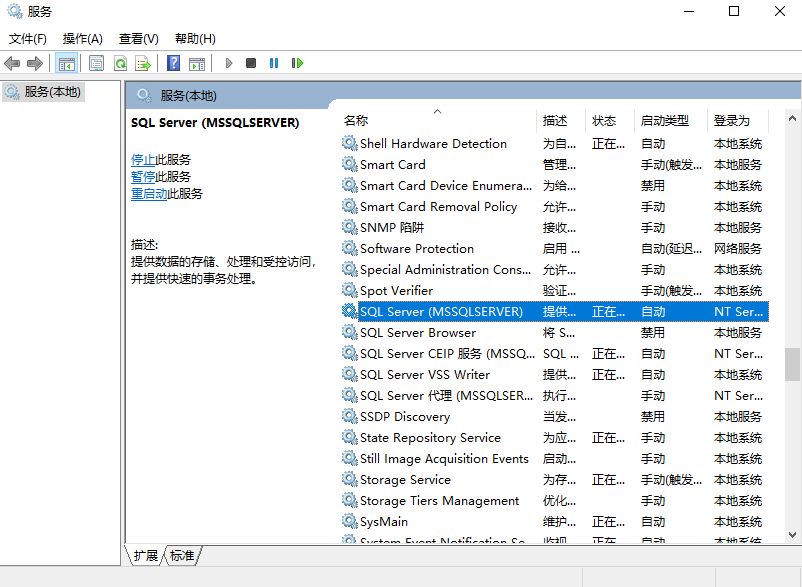This screenshot has width=802, height=587.
Task: Click gear icon of Storage Tiers Management
Action: click(x=350, y=501)
